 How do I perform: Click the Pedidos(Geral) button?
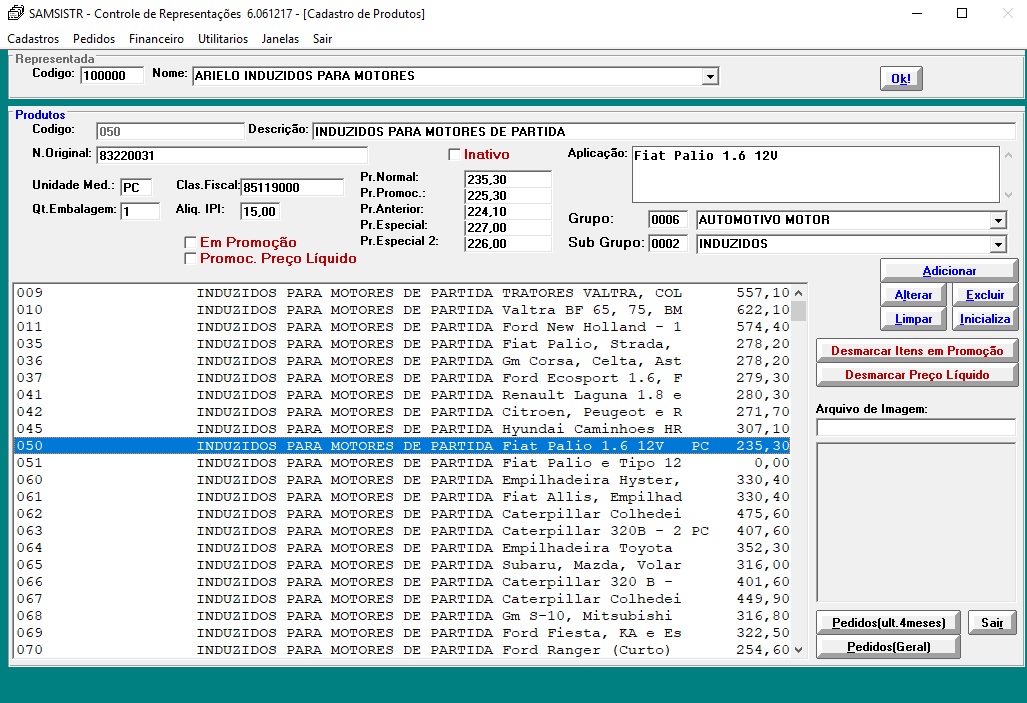click(888, 647)
